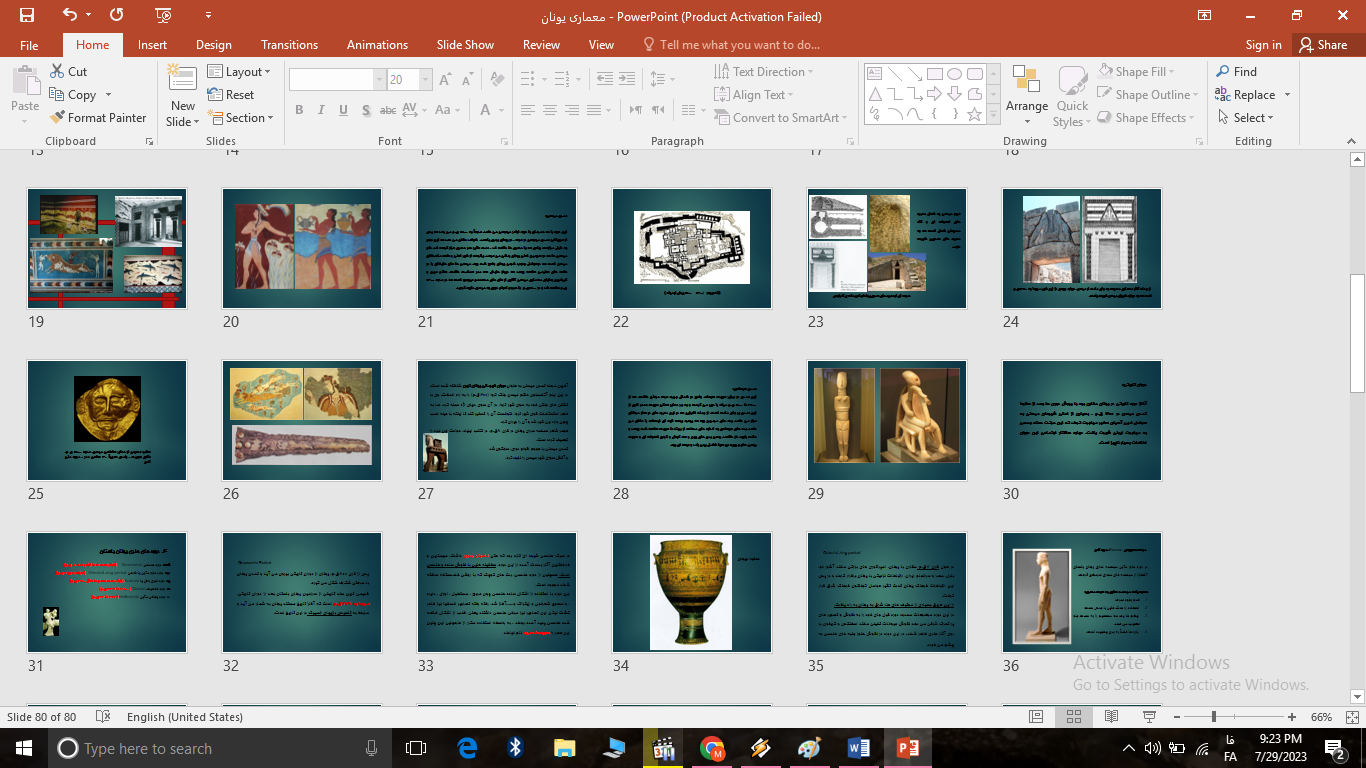Open PowerPoint from the Windows taskbar

coord(907,748)
